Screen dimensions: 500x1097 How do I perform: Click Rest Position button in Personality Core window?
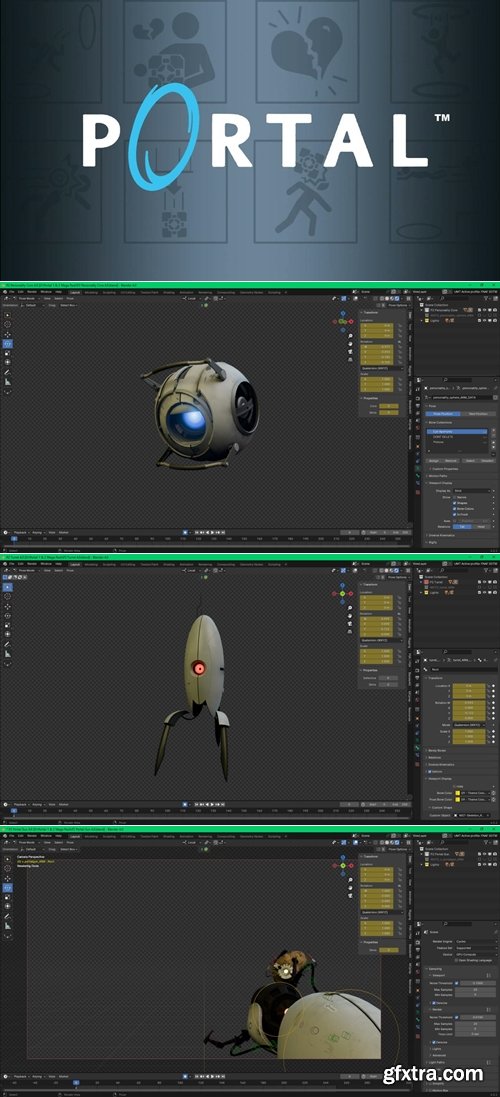coord(478,414)
